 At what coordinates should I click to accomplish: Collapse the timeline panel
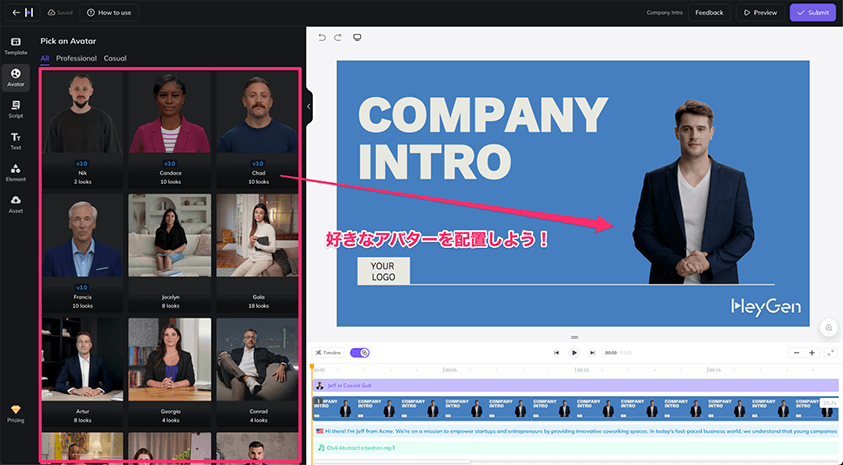coord(831,353)
